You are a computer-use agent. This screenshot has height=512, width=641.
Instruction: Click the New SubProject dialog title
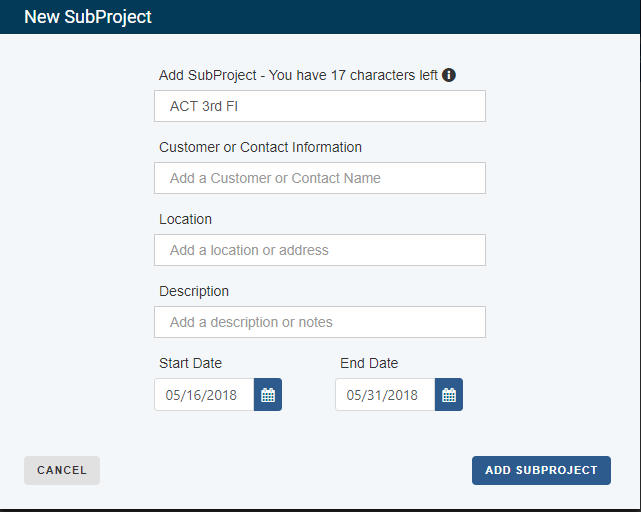[x=88, y=17]
